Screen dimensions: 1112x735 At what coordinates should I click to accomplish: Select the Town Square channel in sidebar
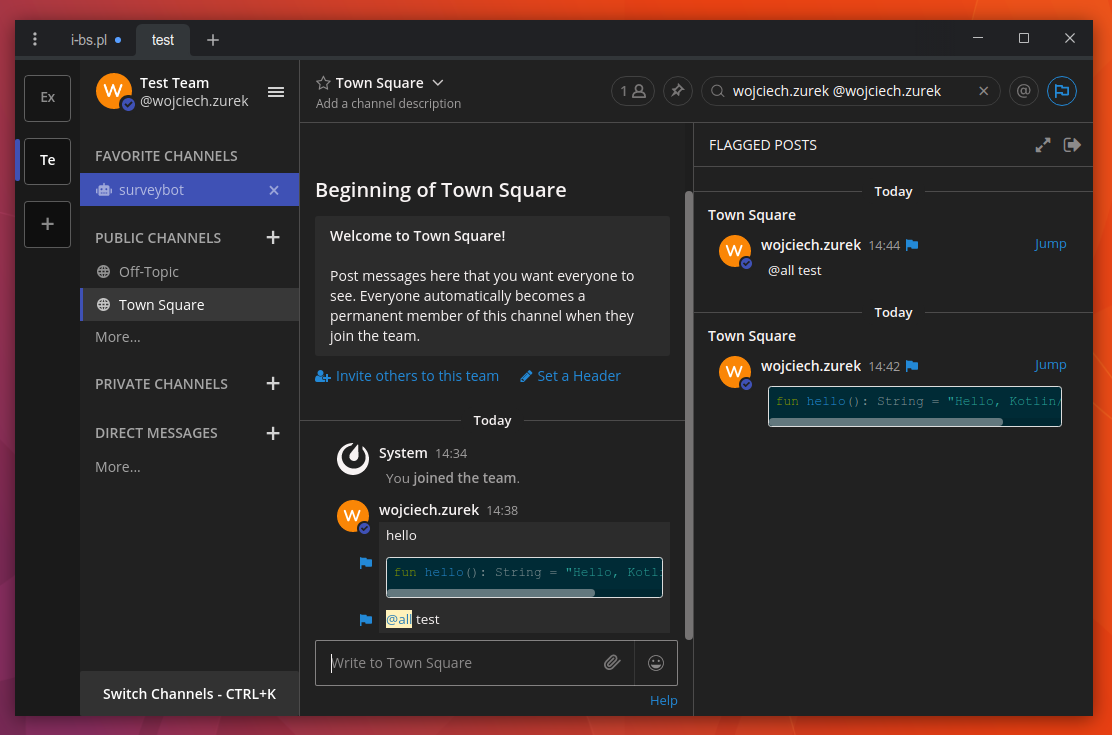tap(189, 304)
